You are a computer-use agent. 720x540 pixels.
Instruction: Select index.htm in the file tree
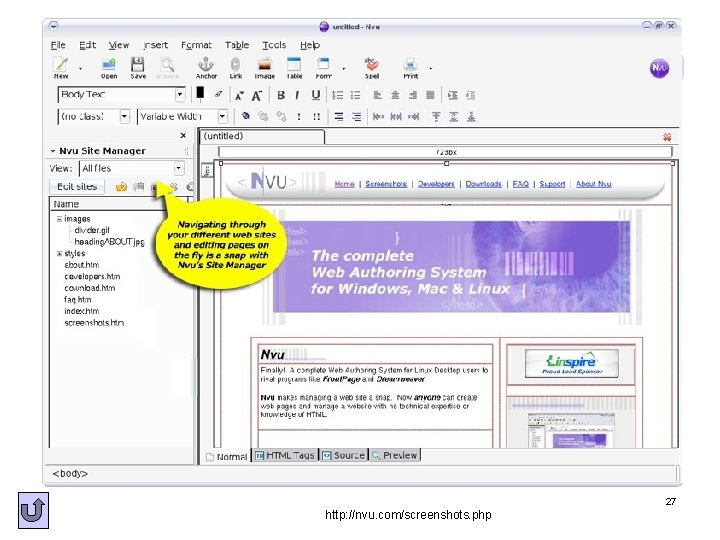[x=81, y=311]
